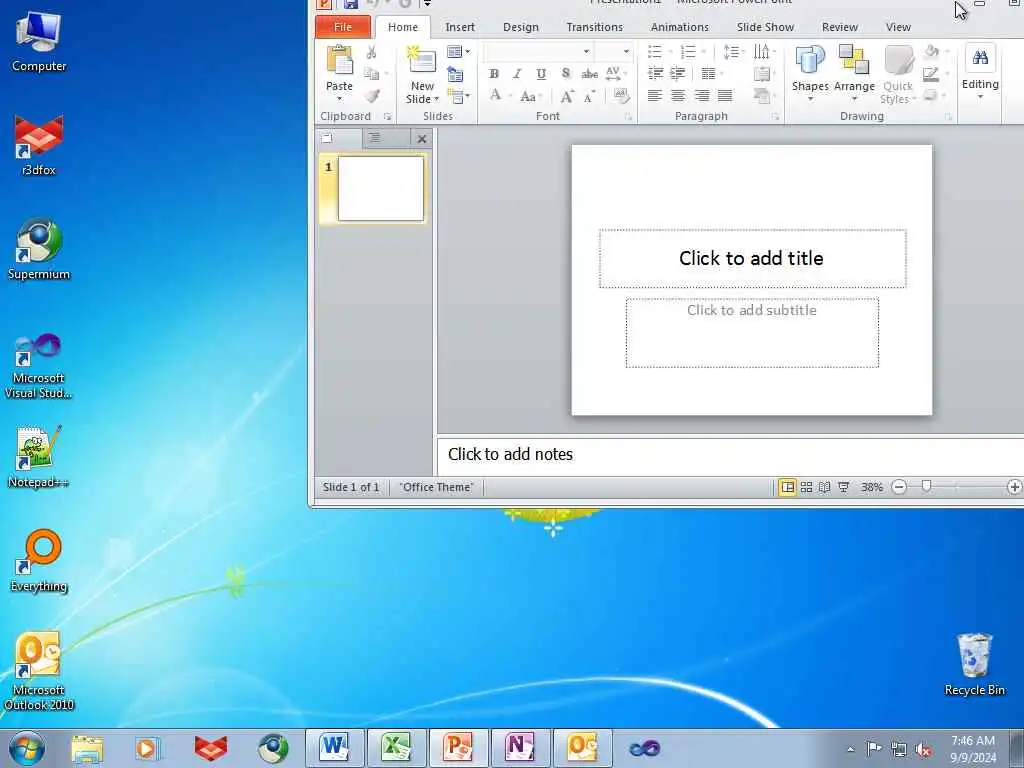Click Decrease Font Size icon

point(589,97)
